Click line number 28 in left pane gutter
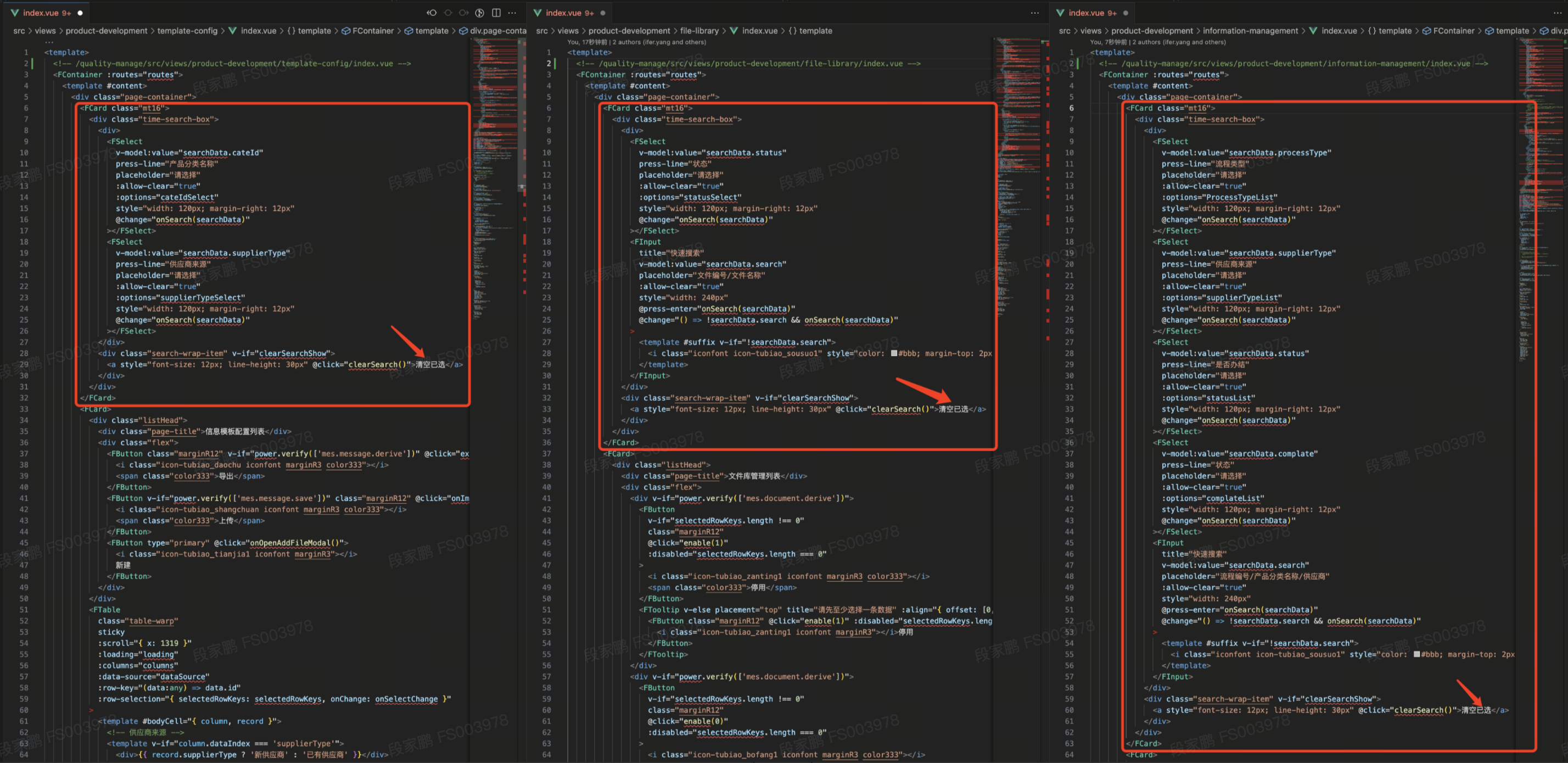This screenshot has height=763, width=1568. pos(24,354)
